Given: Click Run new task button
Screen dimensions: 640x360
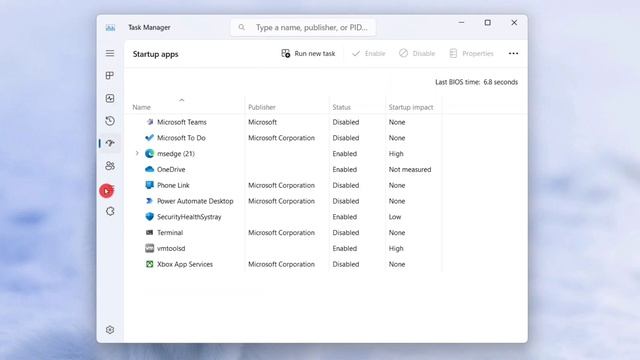Looking at the screenshot, I should [308, 53].
